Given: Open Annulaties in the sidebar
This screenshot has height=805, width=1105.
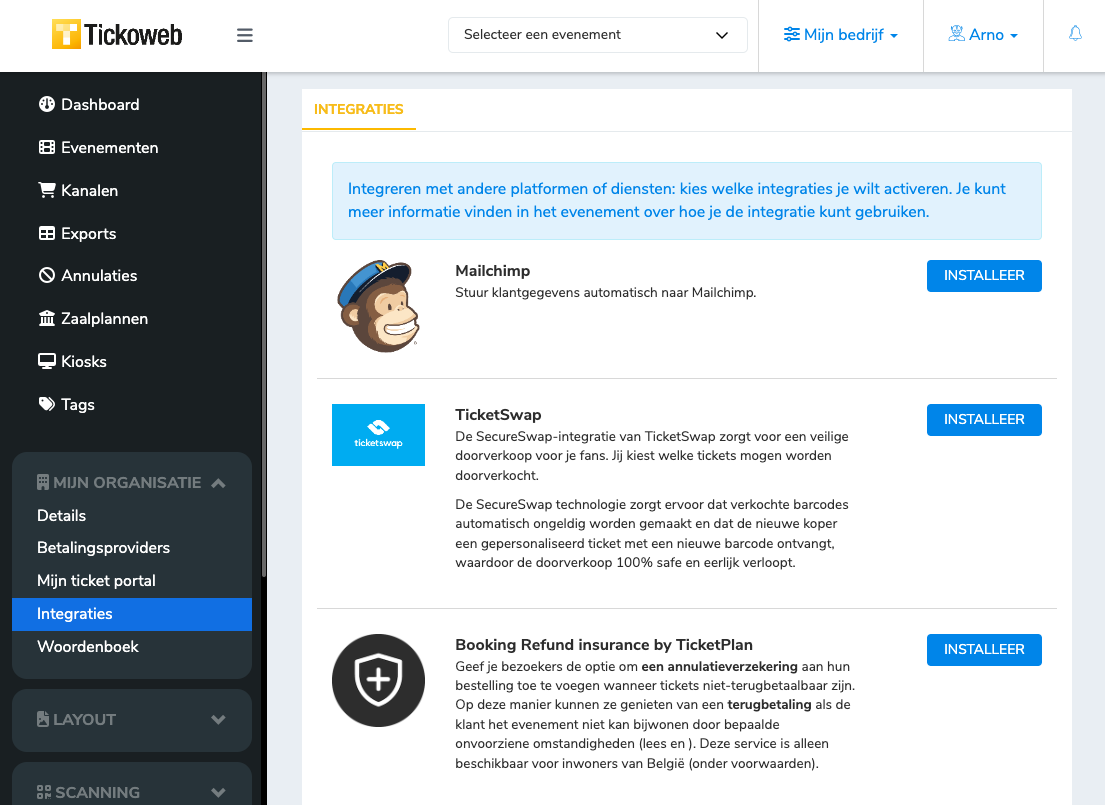Looking at the screenshot, I should [87, 276].
